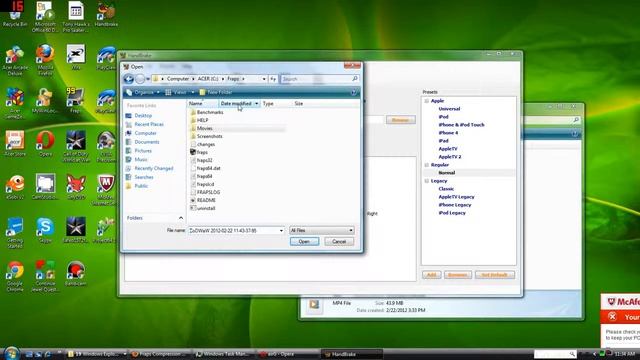
Task: Open the Views dropdown menu
Action: click(180, 92)
